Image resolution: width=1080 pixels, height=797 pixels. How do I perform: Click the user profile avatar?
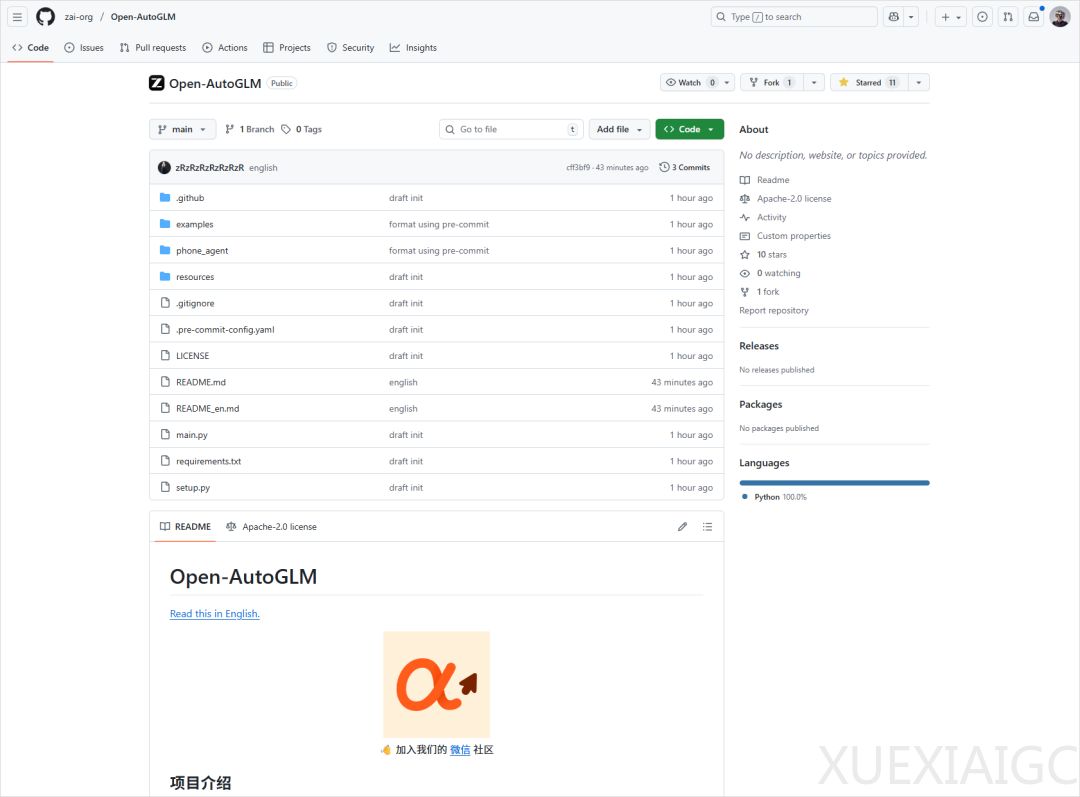[1059, 17]
